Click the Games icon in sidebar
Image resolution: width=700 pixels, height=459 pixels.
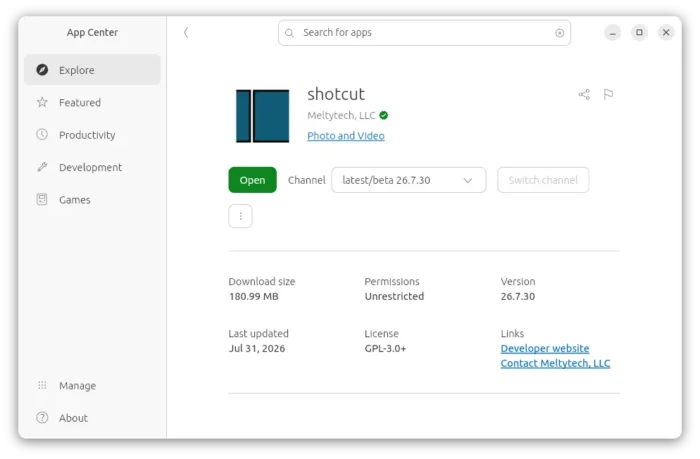(x=42, y=199)
